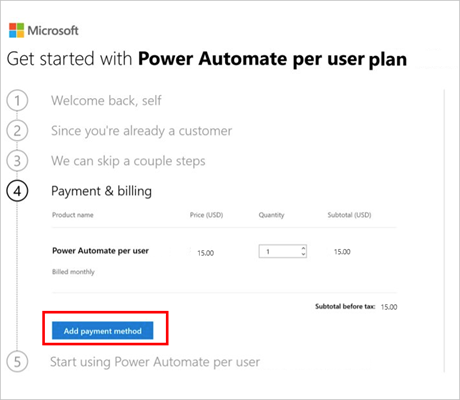Click the Subtotal before tax amount
Image resolution: width=460 pixels, height=400 pixels.
coord(389,307)
